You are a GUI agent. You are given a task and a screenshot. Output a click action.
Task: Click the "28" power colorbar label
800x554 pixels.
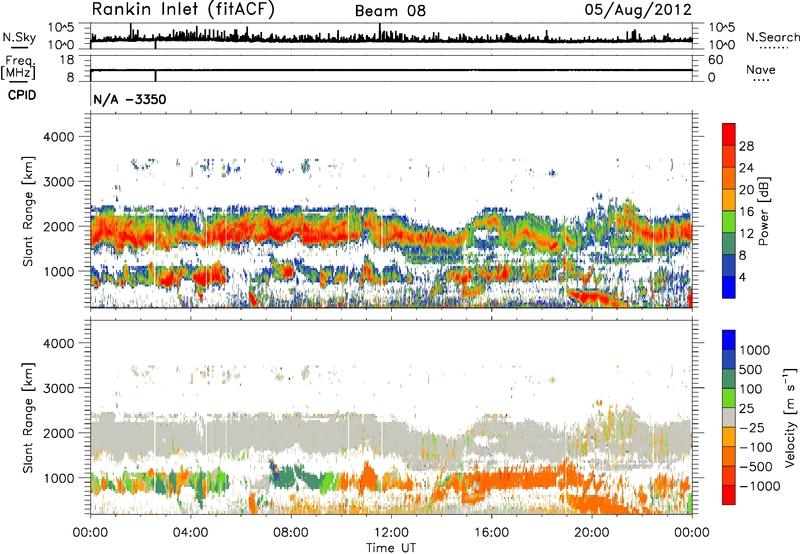746,146
